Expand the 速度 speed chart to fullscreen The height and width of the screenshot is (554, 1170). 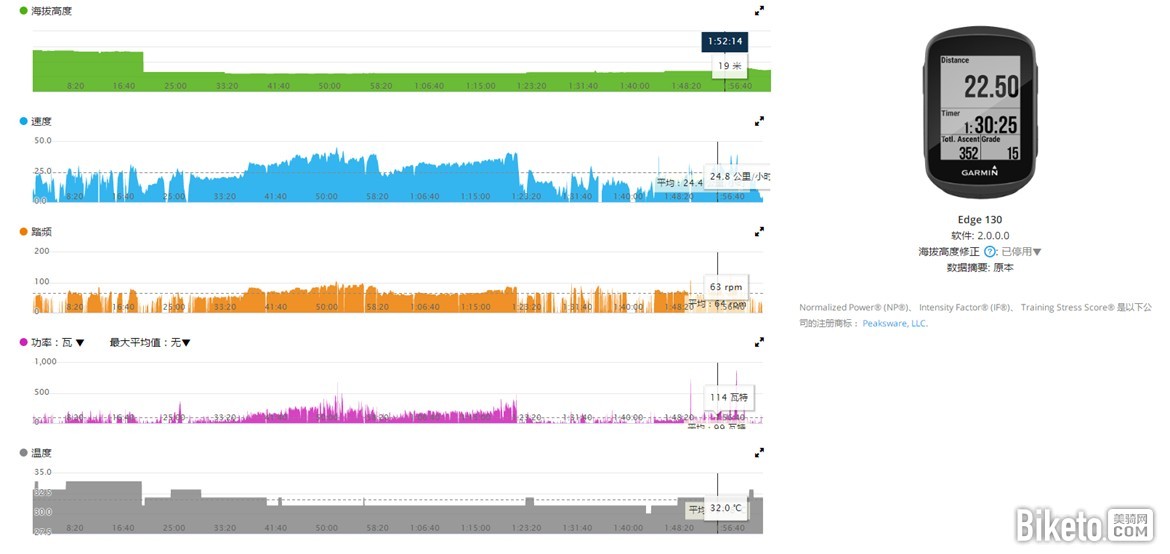(x=759, y=121)
